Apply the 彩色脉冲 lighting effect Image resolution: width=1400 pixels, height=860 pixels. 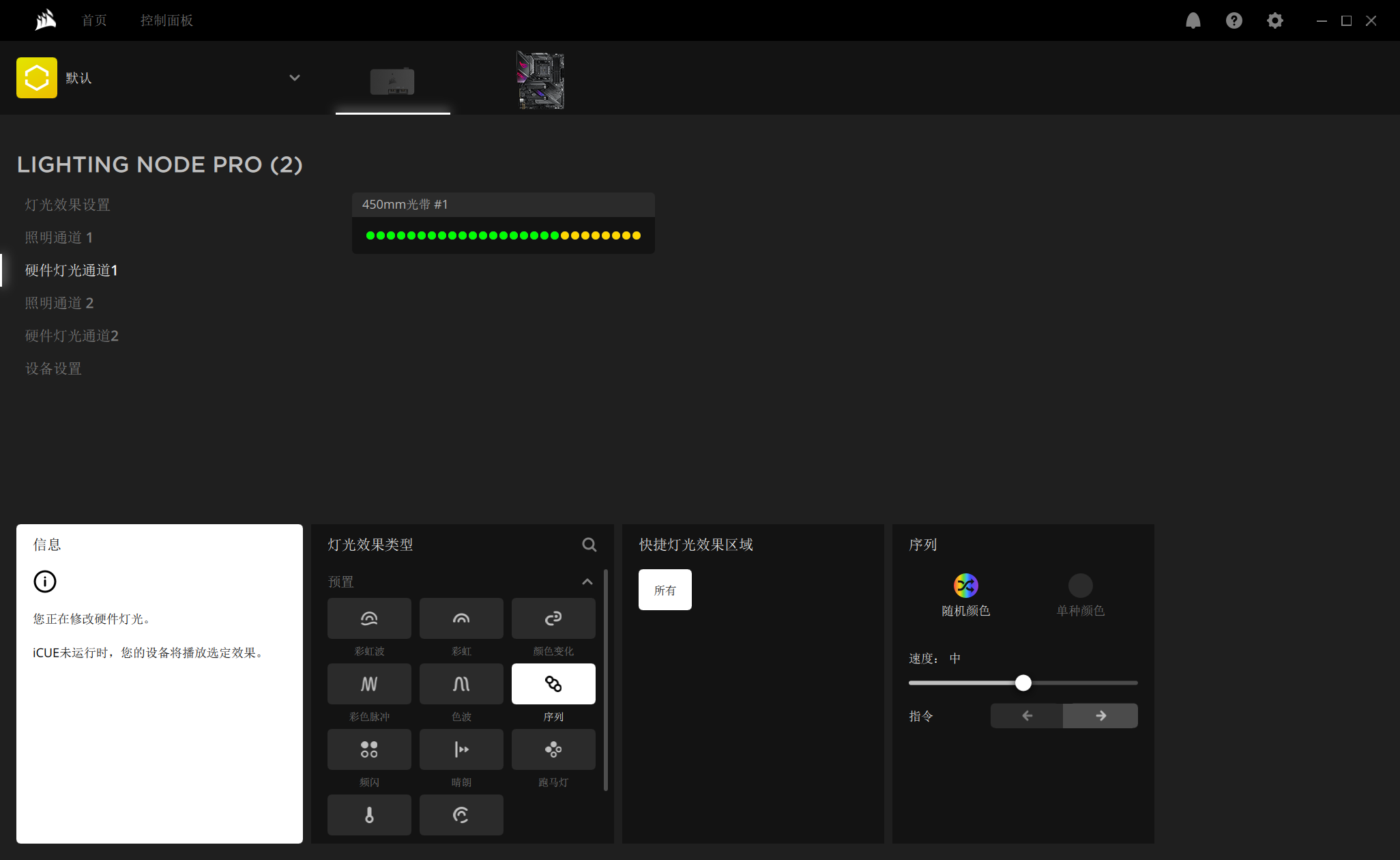click(x=369, y=683)
